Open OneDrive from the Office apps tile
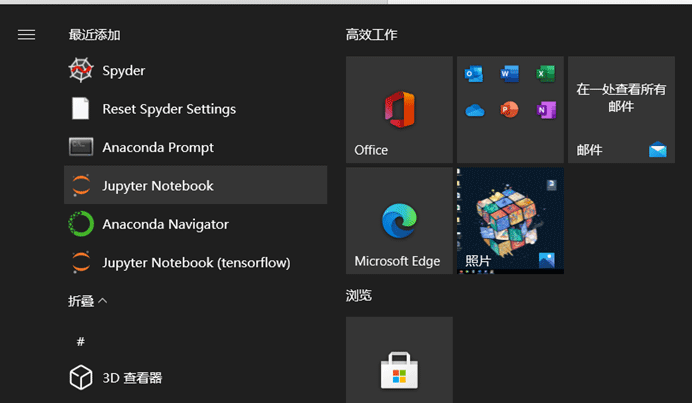The height and width of the screenshot is (403, 692). click(x=474, y=110)
